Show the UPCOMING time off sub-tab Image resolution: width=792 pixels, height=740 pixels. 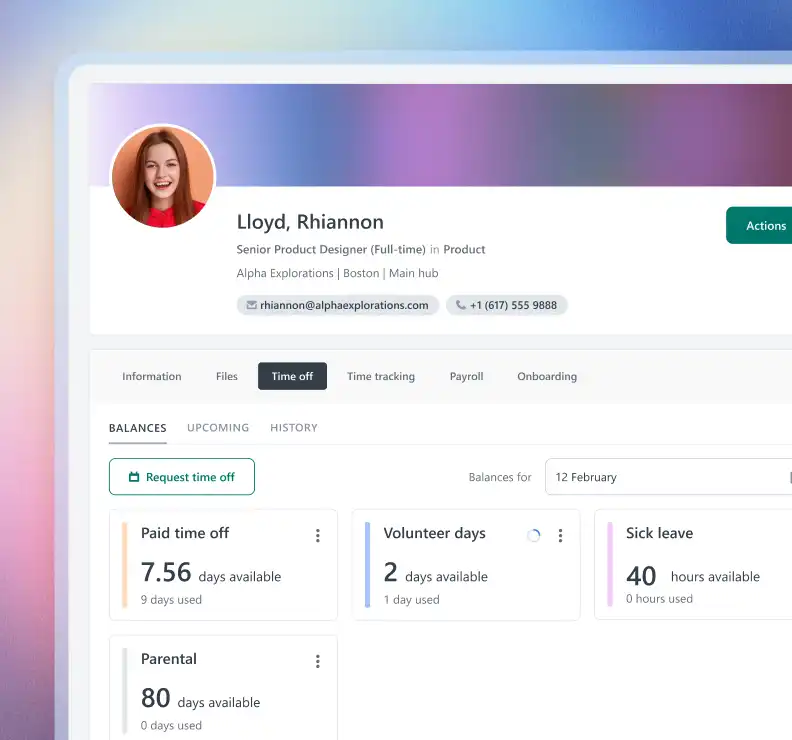pyautogui.click(x=218, y=428)
